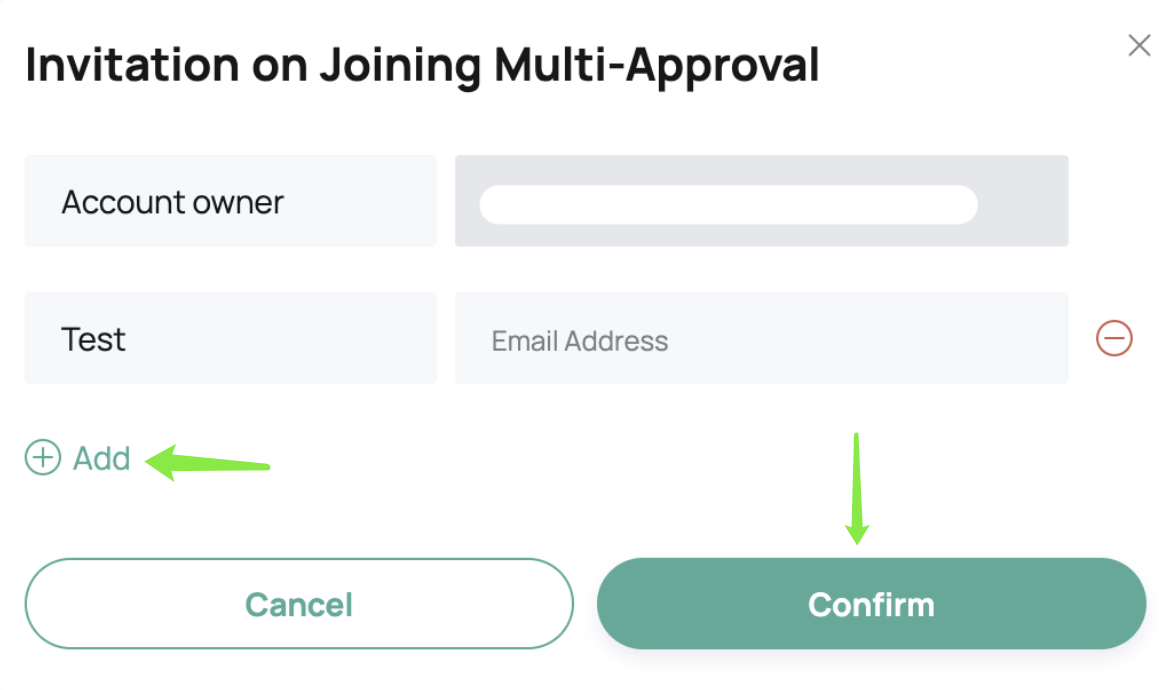Add another approver with the plus icon
The width and height of the screenshot is (1176, 690).
click(43, 458)
